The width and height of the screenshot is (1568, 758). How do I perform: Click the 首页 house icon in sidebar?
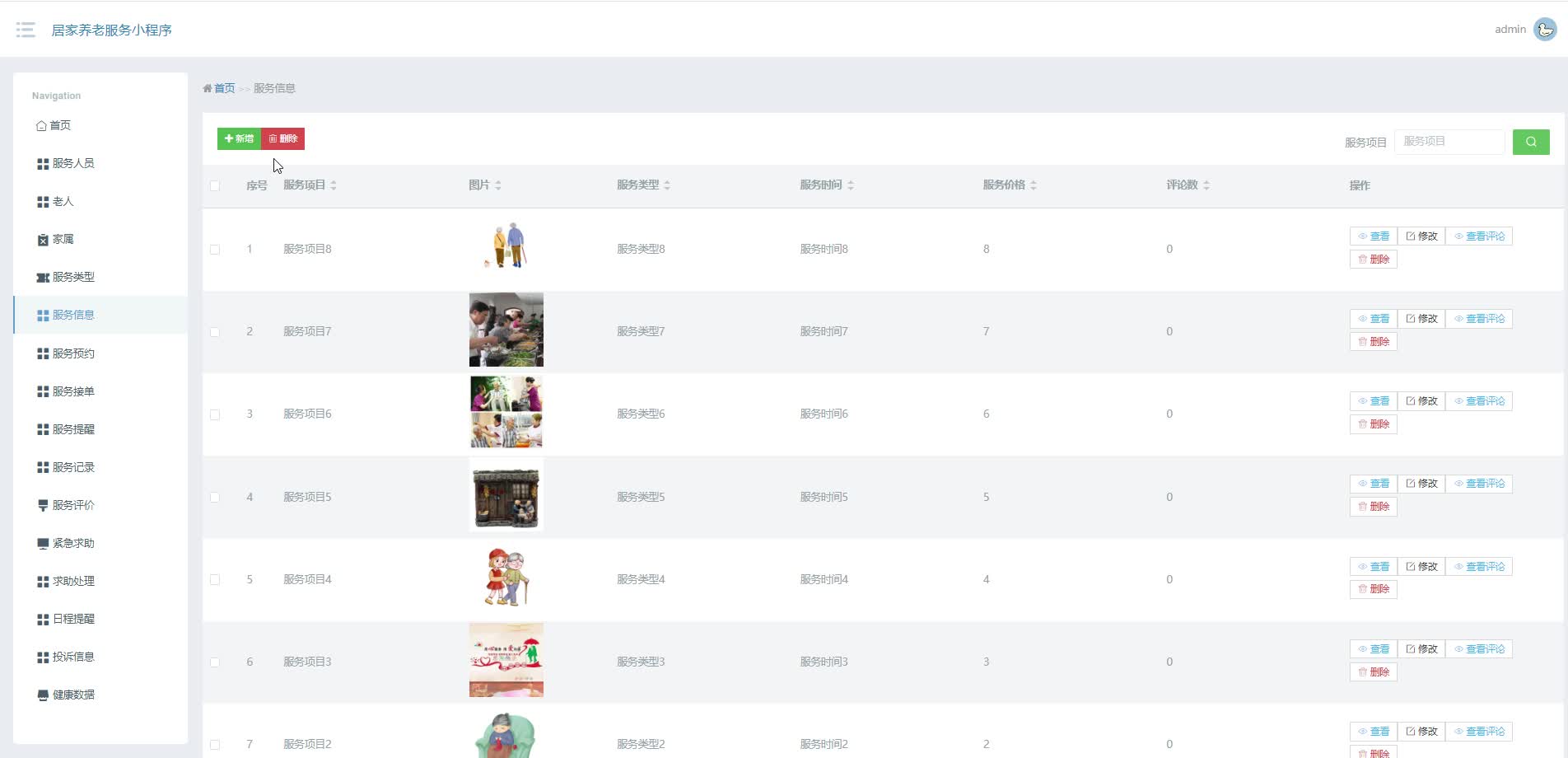[41, 126]
